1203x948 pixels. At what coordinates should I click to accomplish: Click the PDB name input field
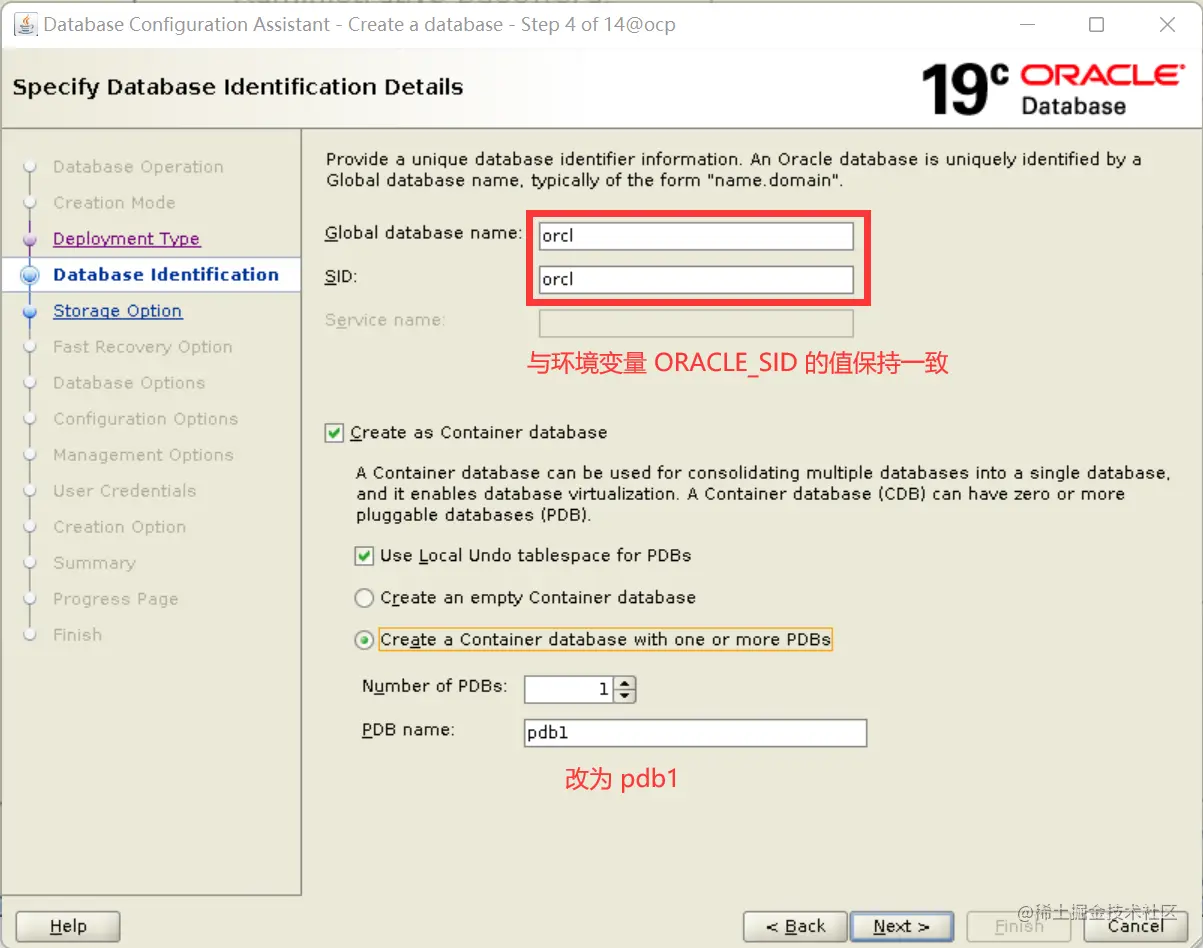coord(695,733)
